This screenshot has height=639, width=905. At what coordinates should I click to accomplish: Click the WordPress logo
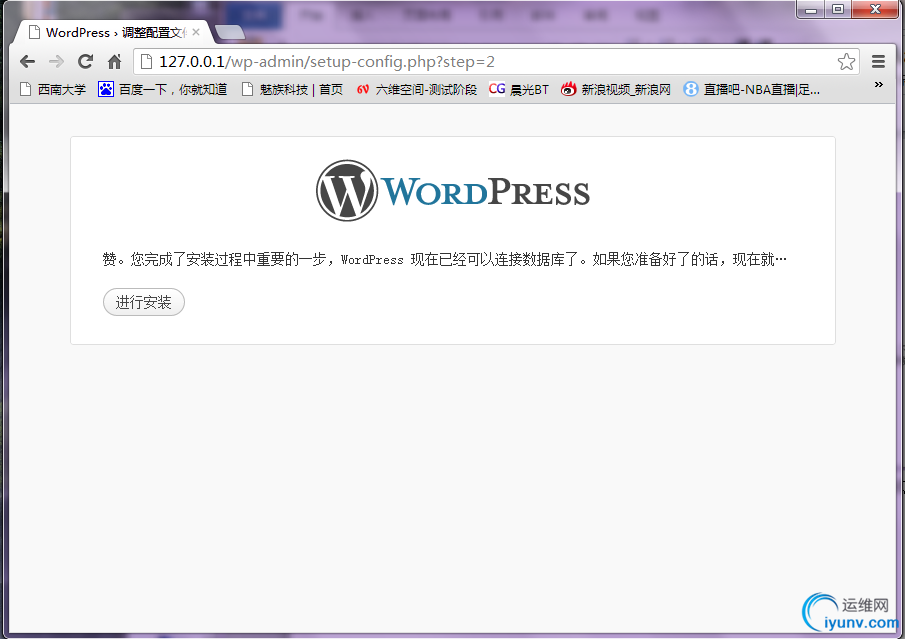coord(452,191)
